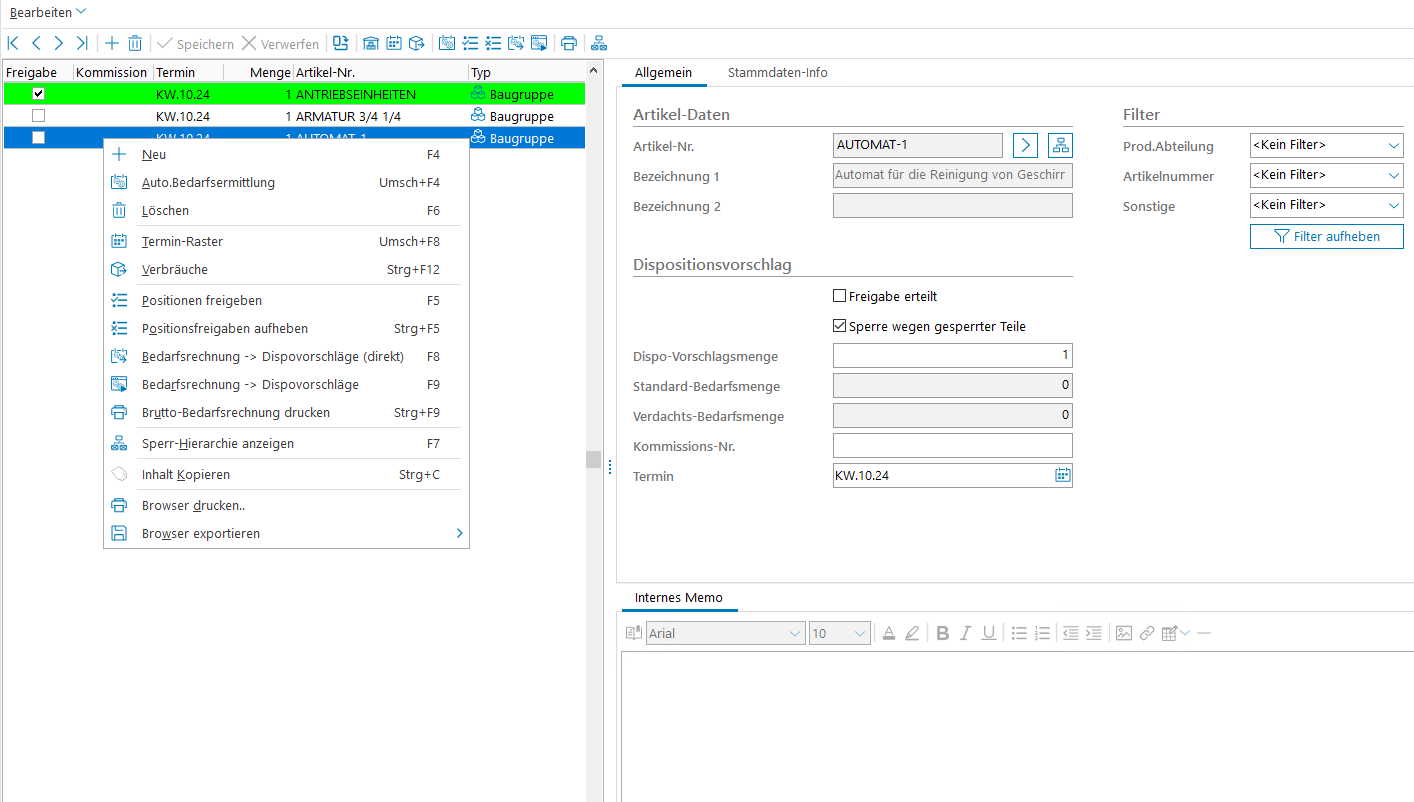Click the trash delete icon in toolbar
The width and height of the screenshot is (1414, 802).
coord(135,43)
